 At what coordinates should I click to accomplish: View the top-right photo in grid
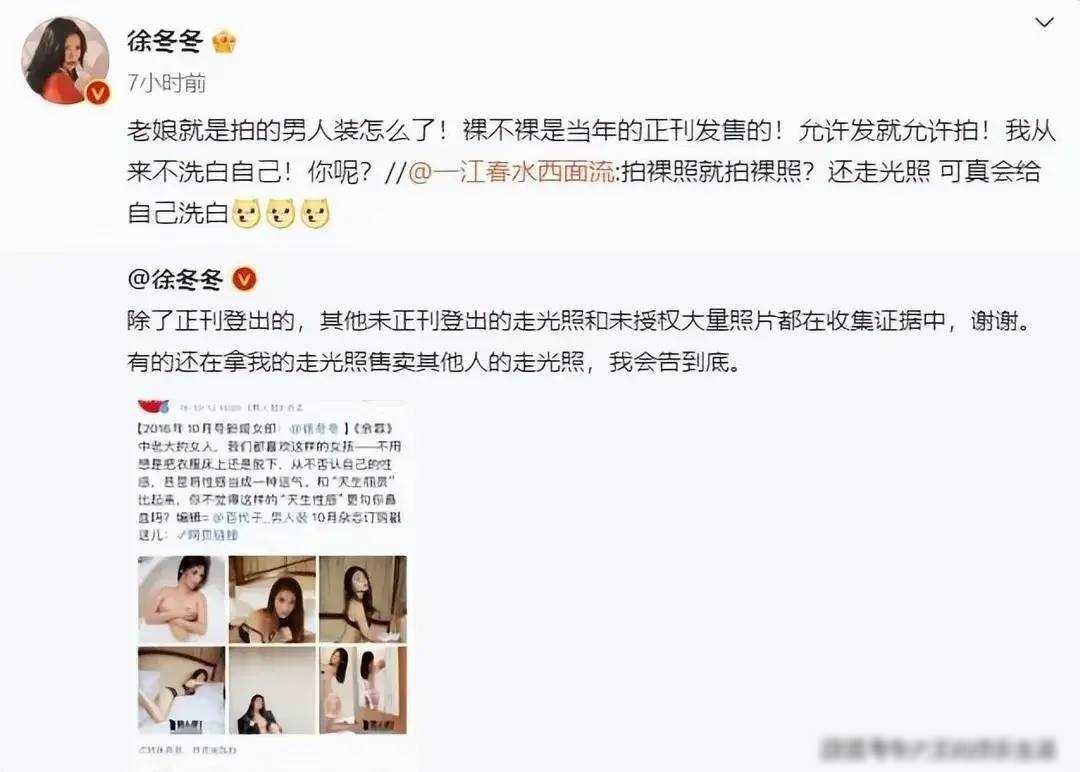click(x=363, y=599)
